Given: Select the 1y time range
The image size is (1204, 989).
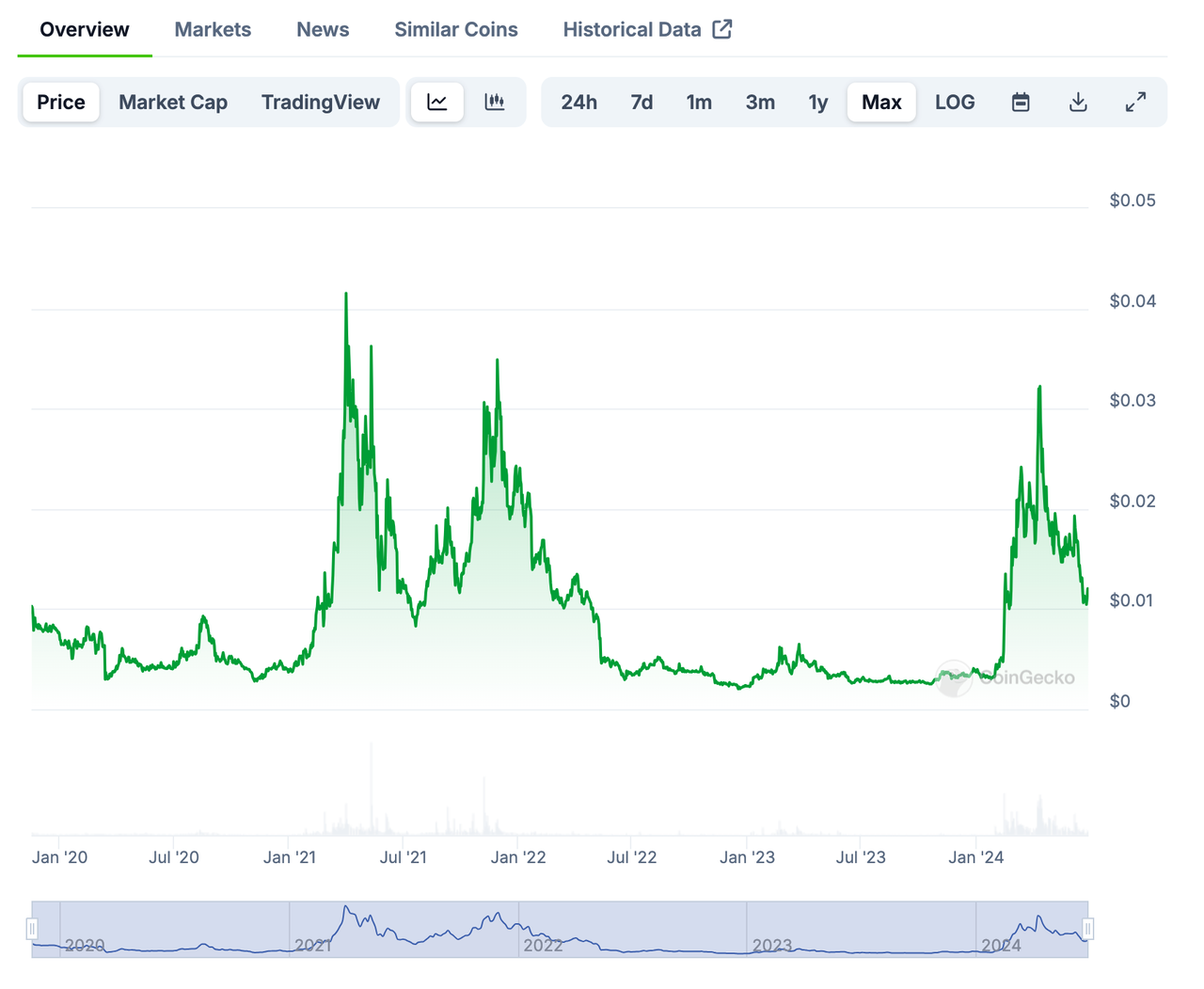Looking at the screenshot, I should [x=817, y=102].
